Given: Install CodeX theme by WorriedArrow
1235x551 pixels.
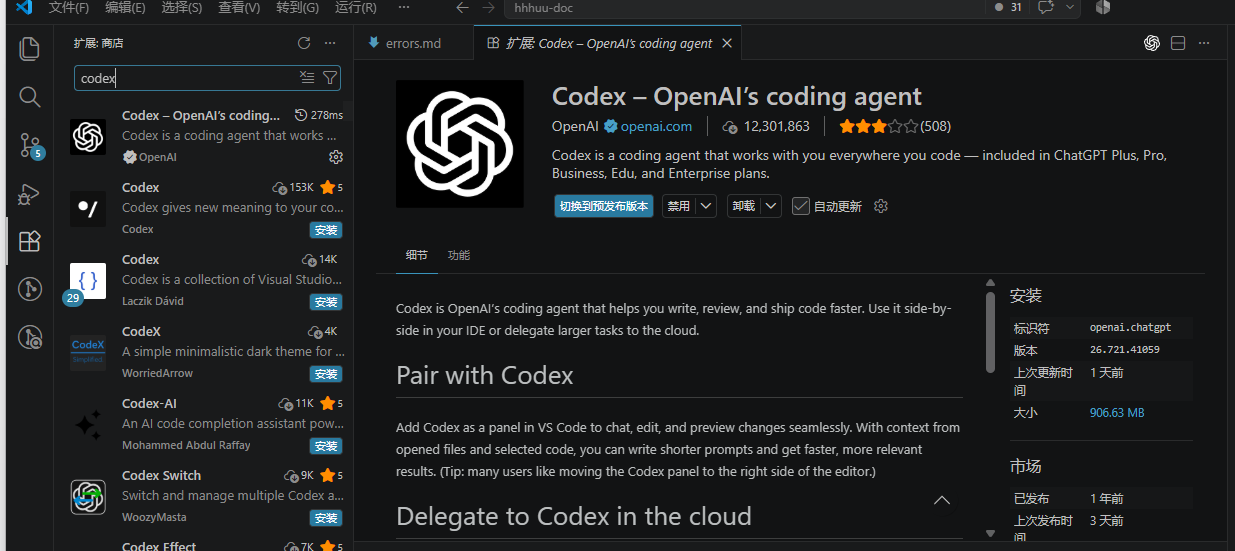Looking at the screenshot, I should (x=326, y=374).
